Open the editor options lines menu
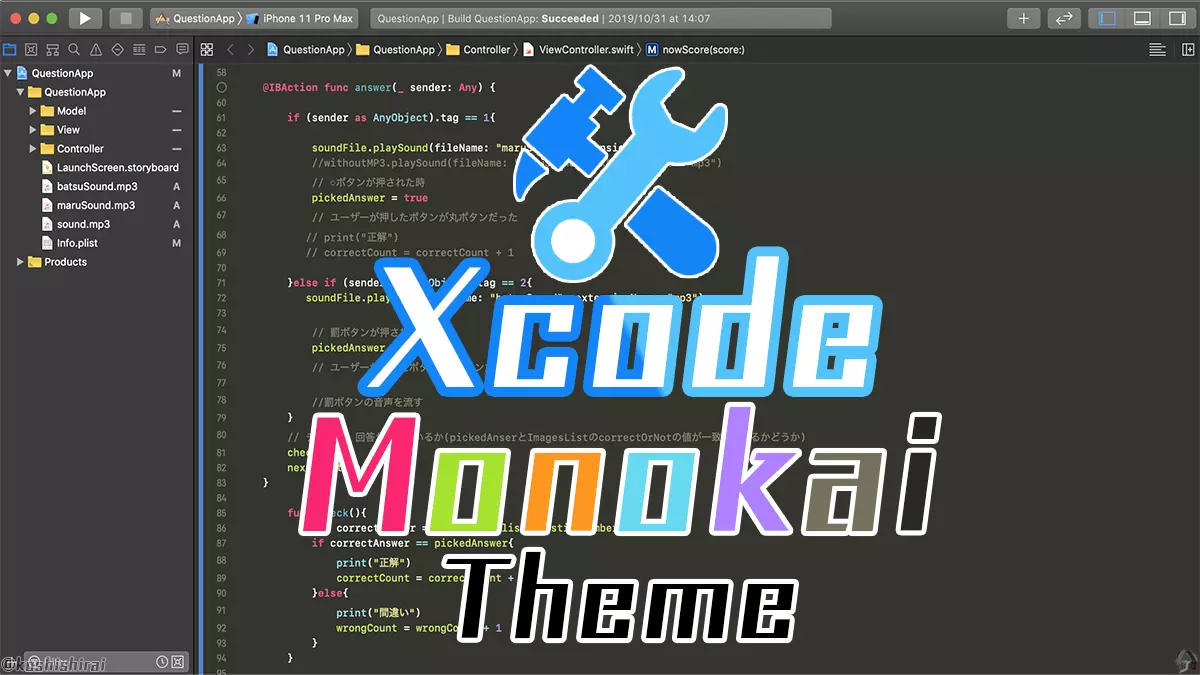1200x675 pixels. pyautogui.click(x=1157, y=49)
